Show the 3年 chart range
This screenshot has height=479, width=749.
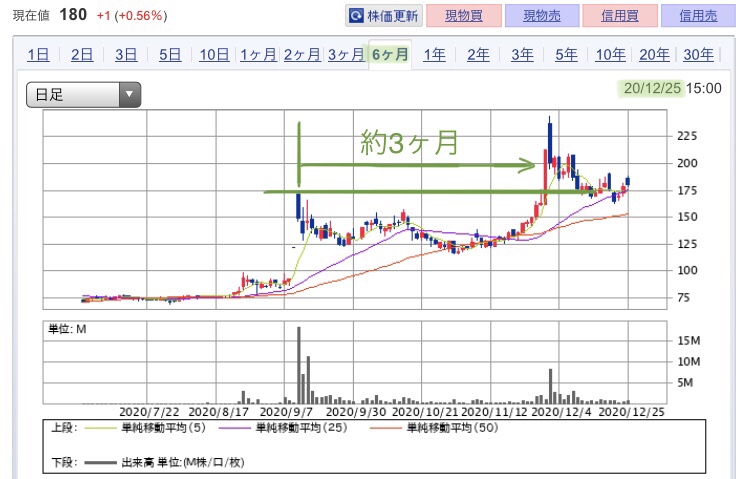click(x=522, y=55)
